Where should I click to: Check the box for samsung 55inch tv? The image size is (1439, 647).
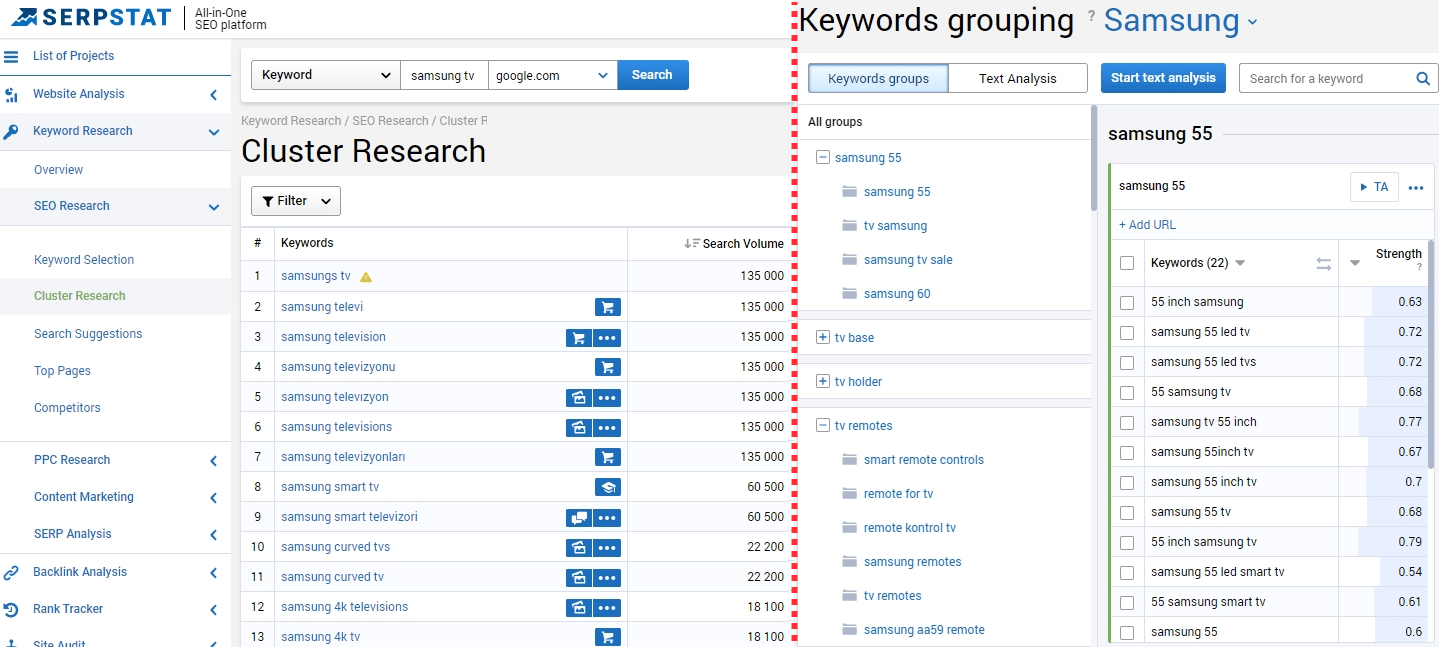click(x=1127, y=452)
